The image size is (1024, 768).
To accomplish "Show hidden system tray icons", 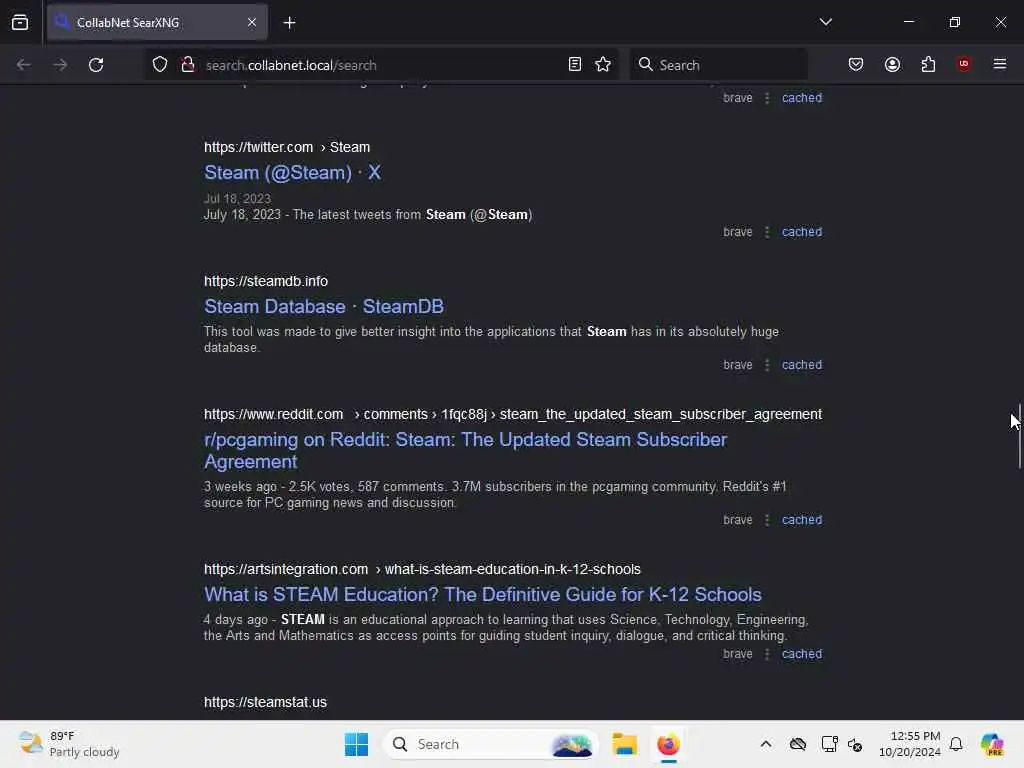I will point(765,744).
